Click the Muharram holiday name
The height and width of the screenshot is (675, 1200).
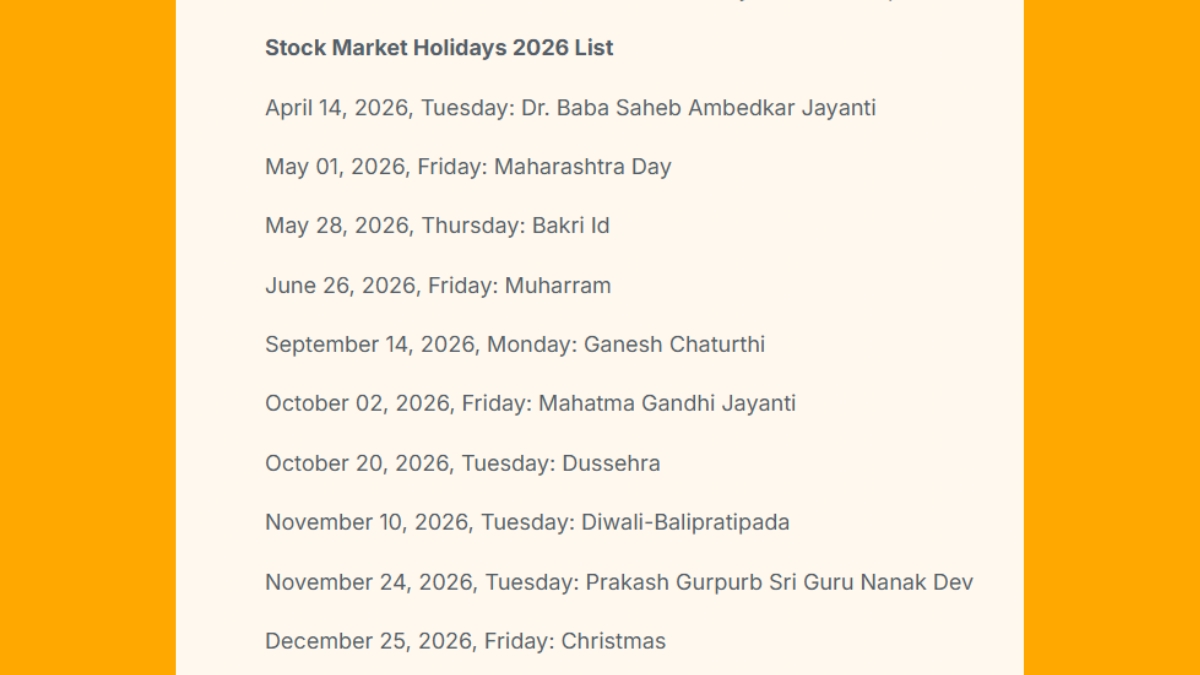pos(557,286)
